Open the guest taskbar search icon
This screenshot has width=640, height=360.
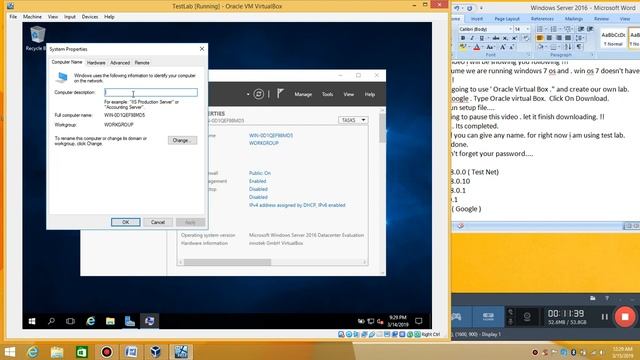click(51, 321)
